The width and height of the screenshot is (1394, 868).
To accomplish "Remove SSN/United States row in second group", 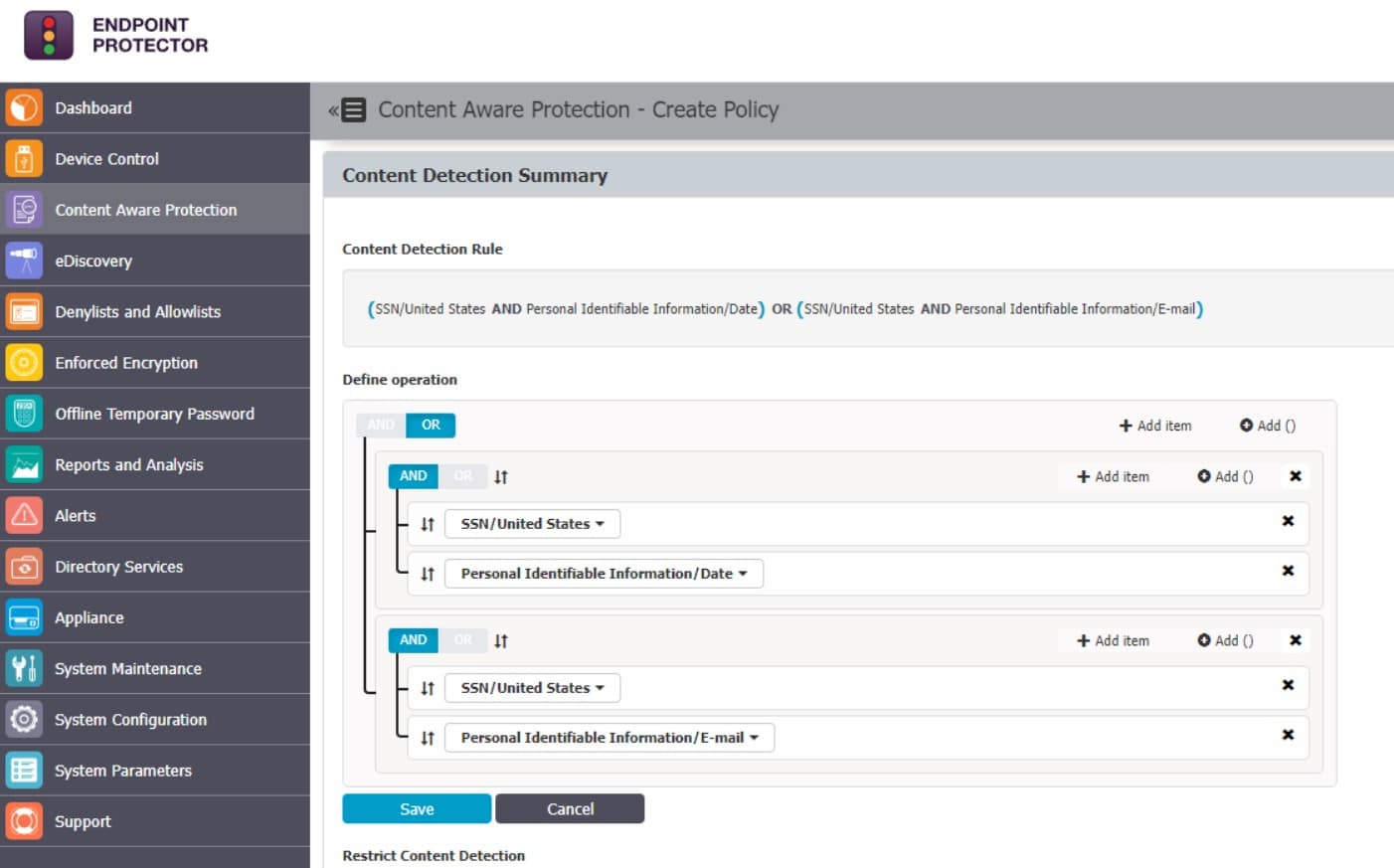I will point(1288,685).
